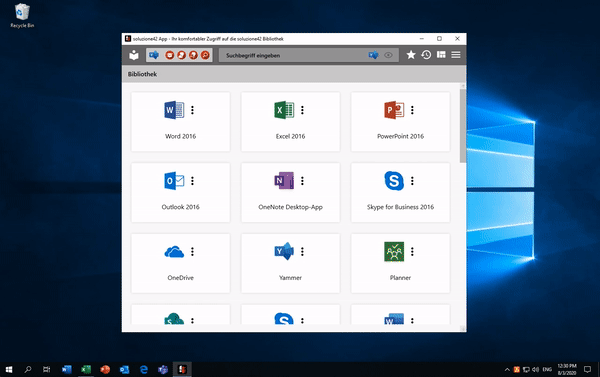Expand options menu for OneNote Desktop-App
The image size is (600, 377).
[302, 181]
